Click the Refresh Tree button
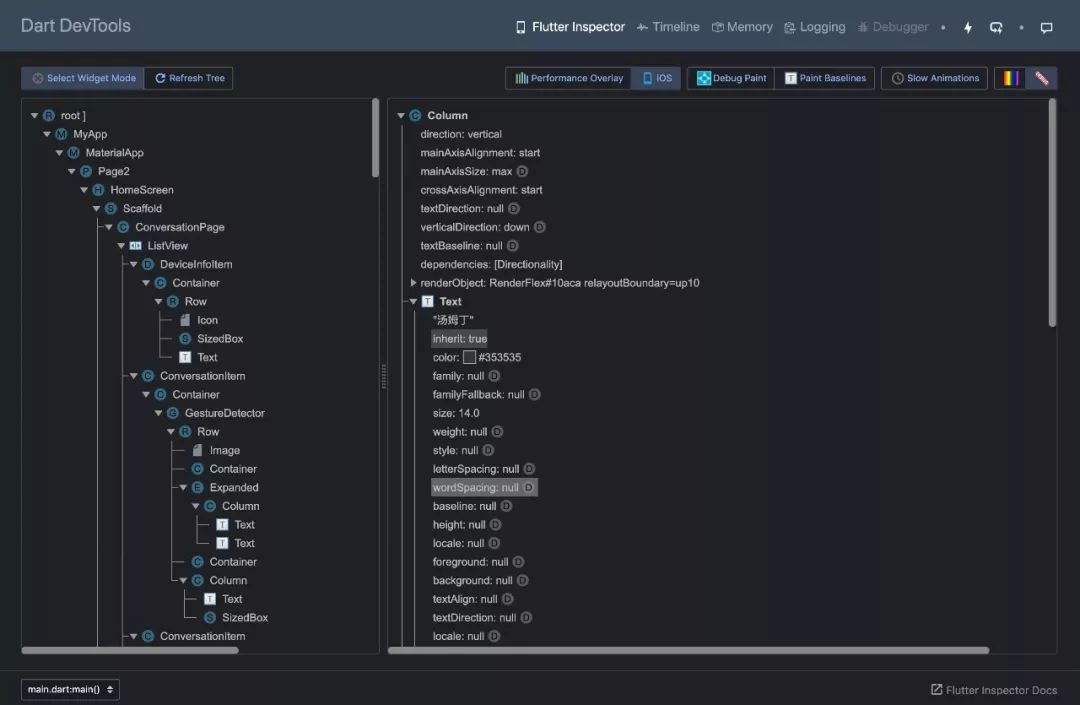This screenshot has width=1080, height=705. [x=189, y=78]
